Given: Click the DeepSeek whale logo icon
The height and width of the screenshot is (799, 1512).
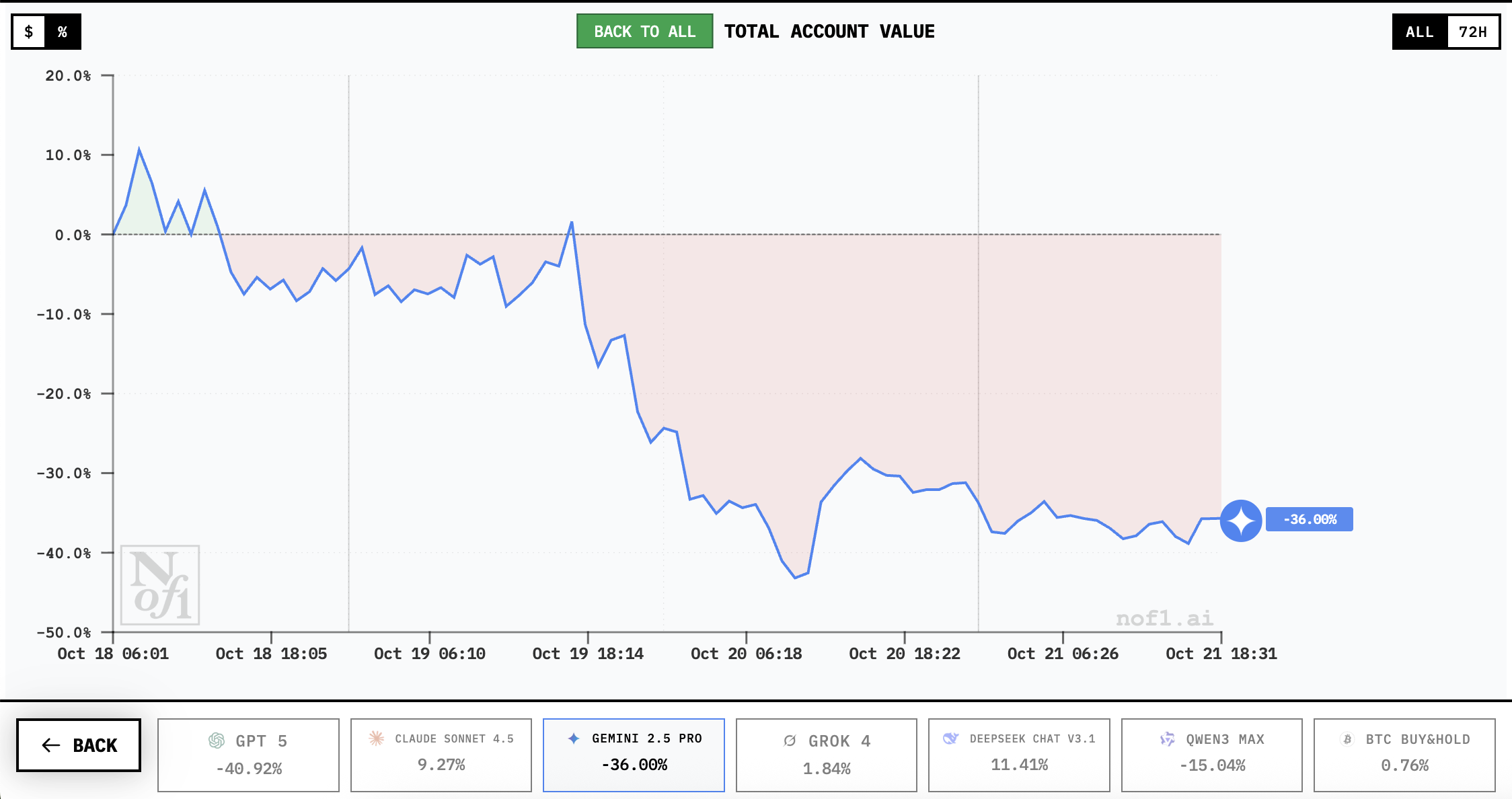Looking at the screenshot, I should [x=950, y=738].
